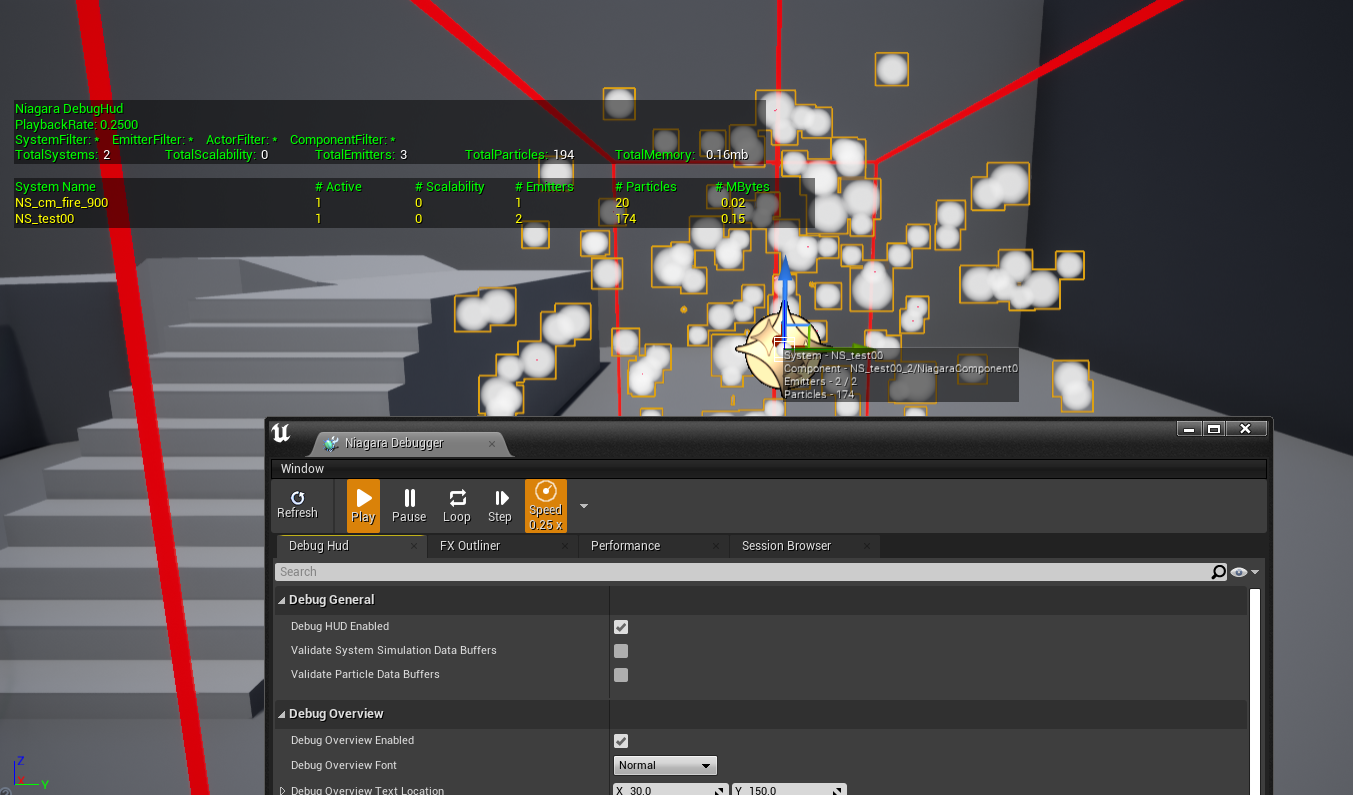Click the details panel vertical scrollbar

coord(1255,690)
